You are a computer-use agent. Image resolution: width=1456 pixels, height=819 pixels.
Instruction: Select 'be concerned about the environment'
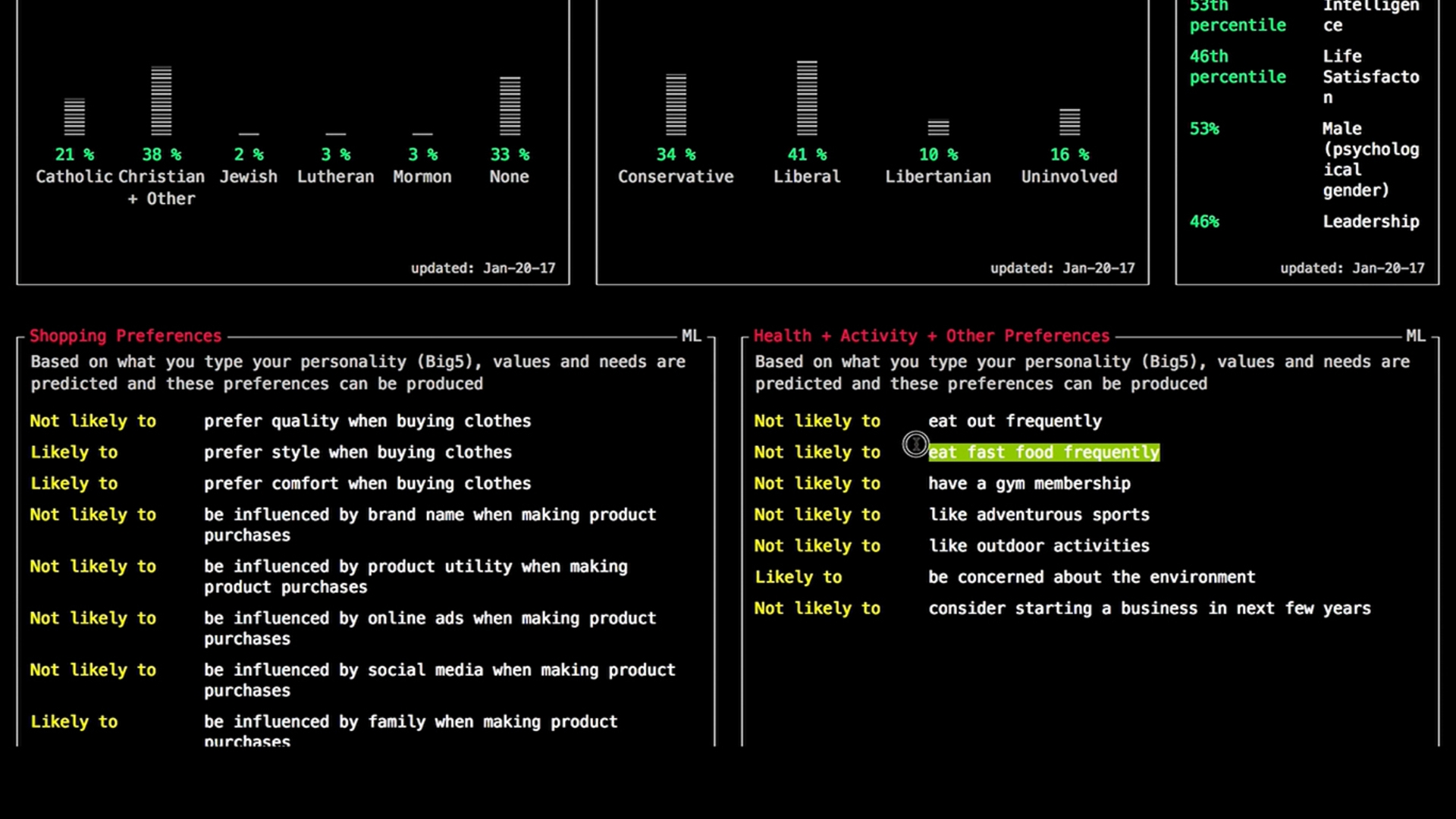1092,577
